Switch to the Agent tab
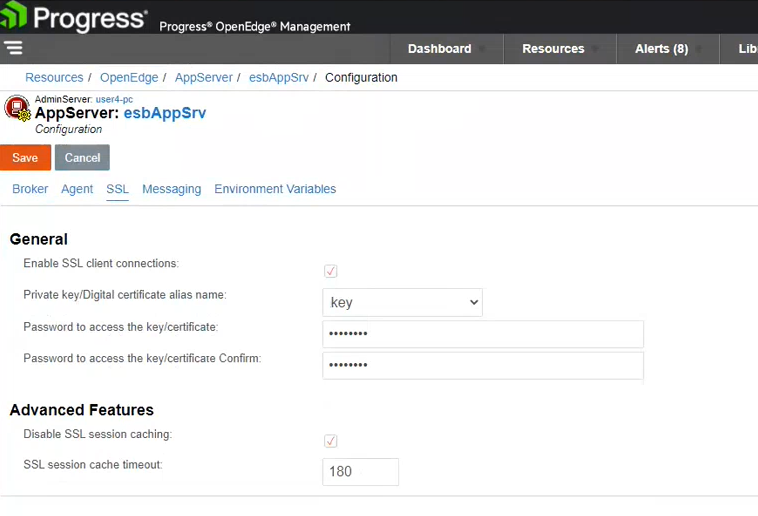Image resolution: width=758 pixels, height=516 pixels. pos(77,189)
